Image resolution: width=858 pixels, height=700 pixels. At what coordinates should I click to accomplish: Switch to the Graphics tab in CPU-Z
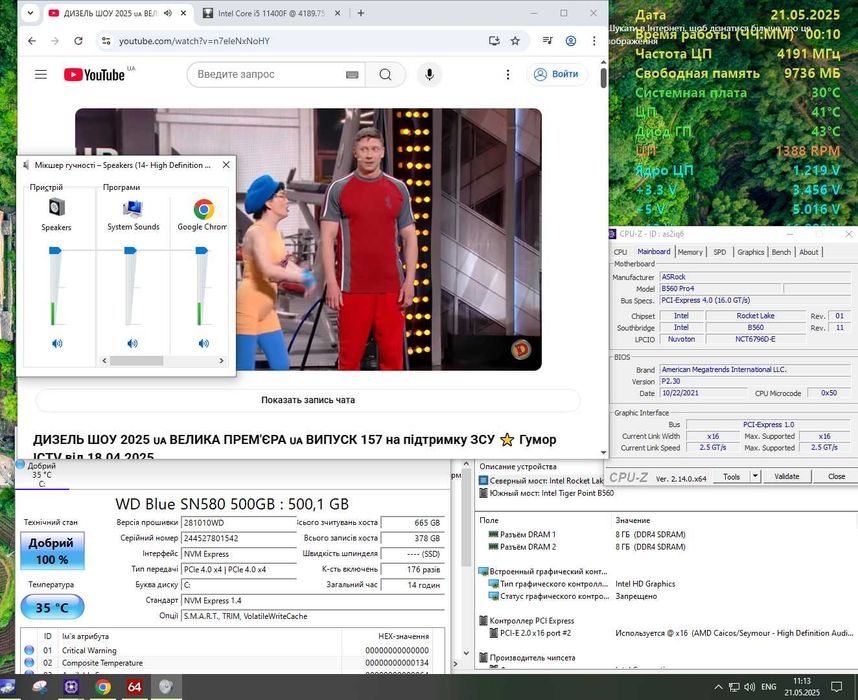pos(750,252)
